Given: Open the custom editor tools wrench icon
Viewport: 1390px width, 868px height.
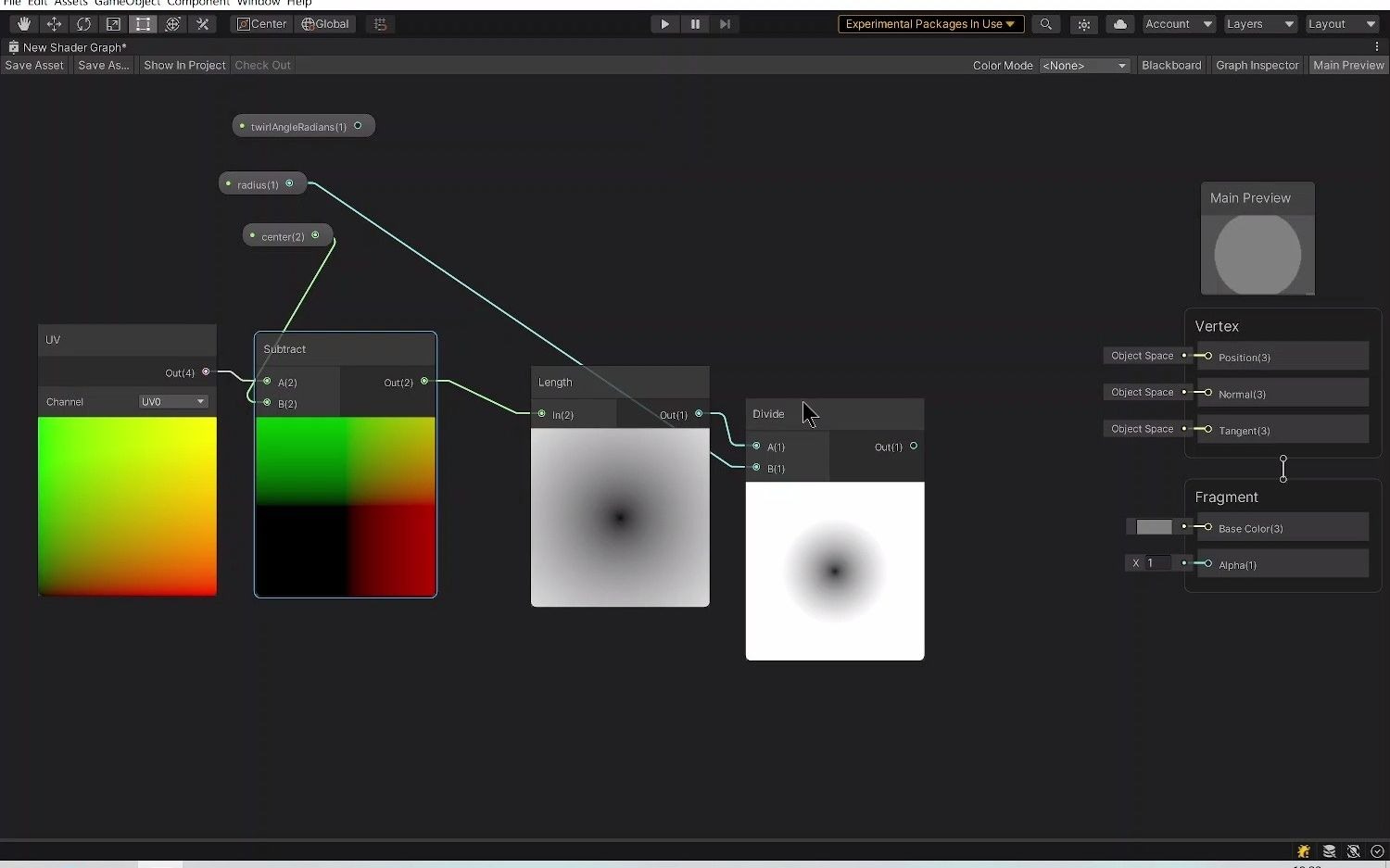Looking at the screenshot, I should [x=202, y=24].
